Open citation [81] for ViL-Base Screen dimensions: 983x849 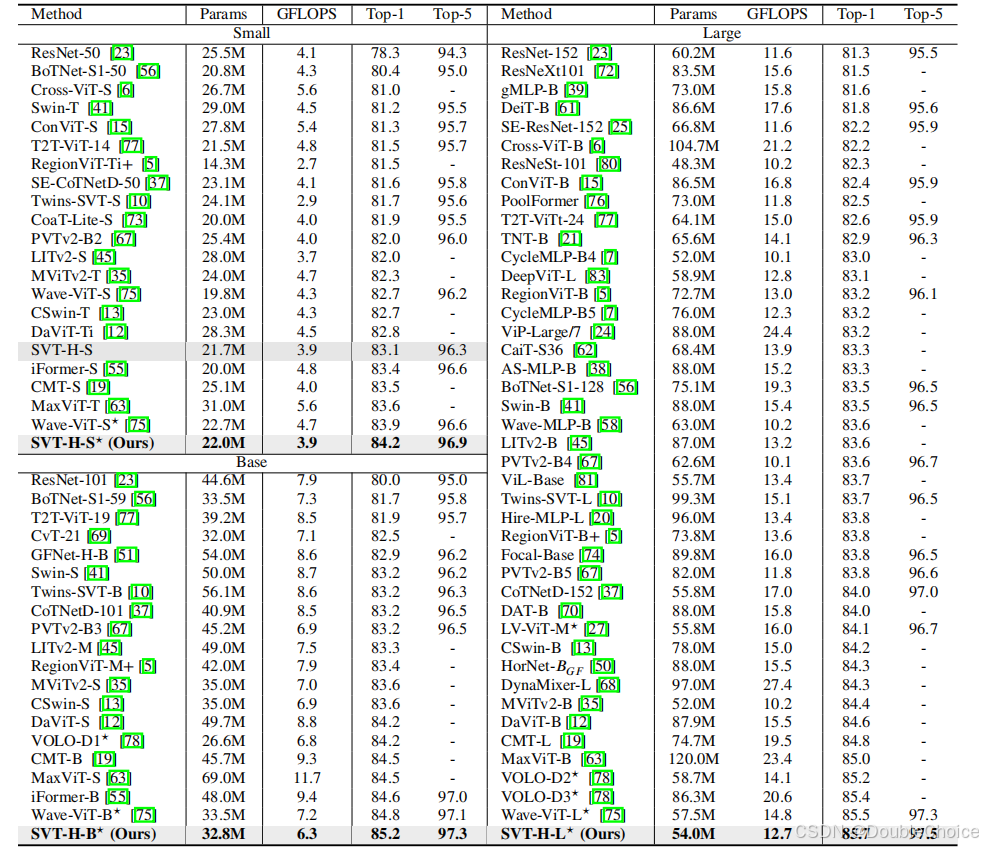coord(586,480)
